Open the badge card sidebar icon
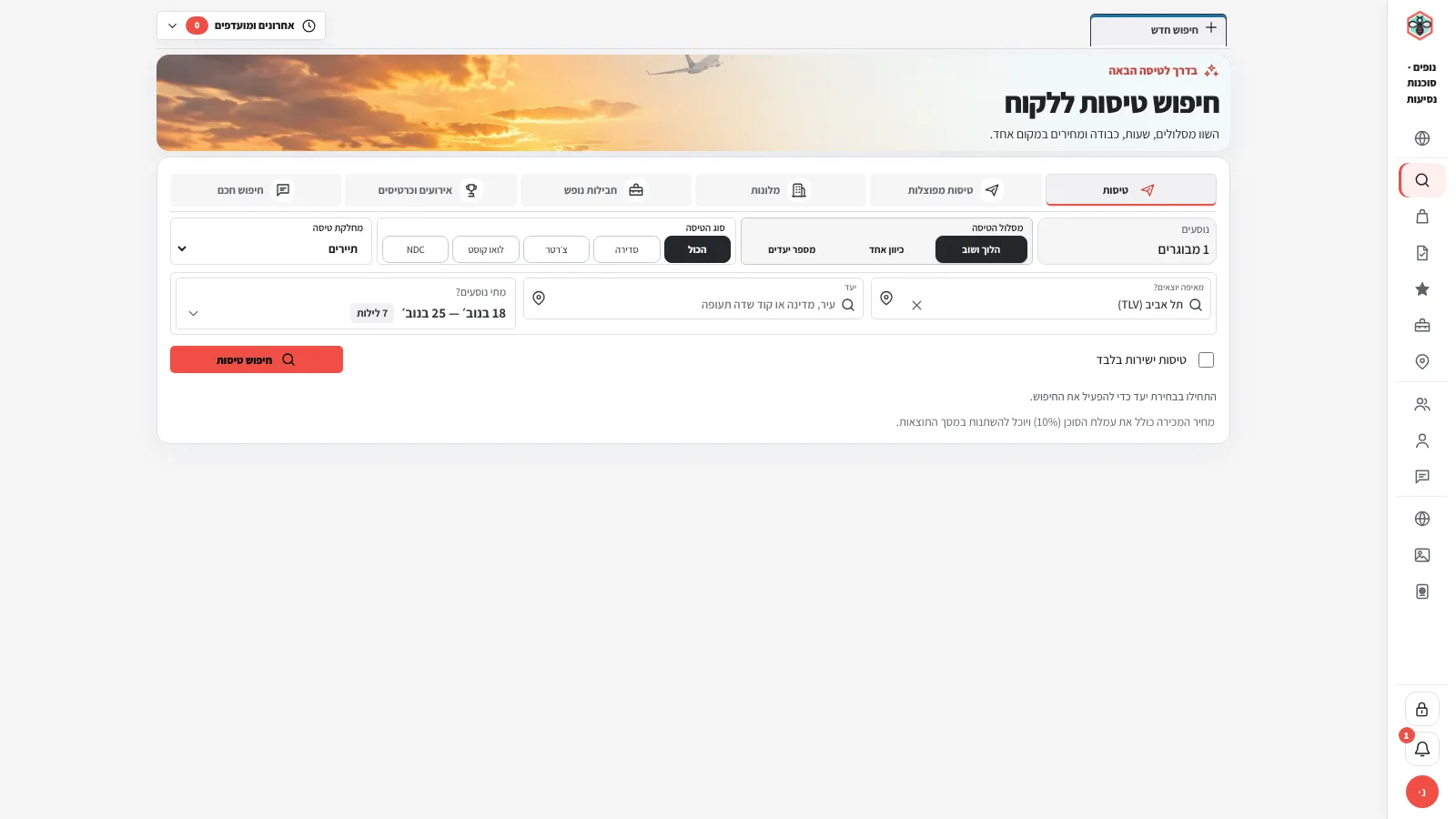The width and height of the screenshot is (1456, 819). click(x=1422, y=591)
